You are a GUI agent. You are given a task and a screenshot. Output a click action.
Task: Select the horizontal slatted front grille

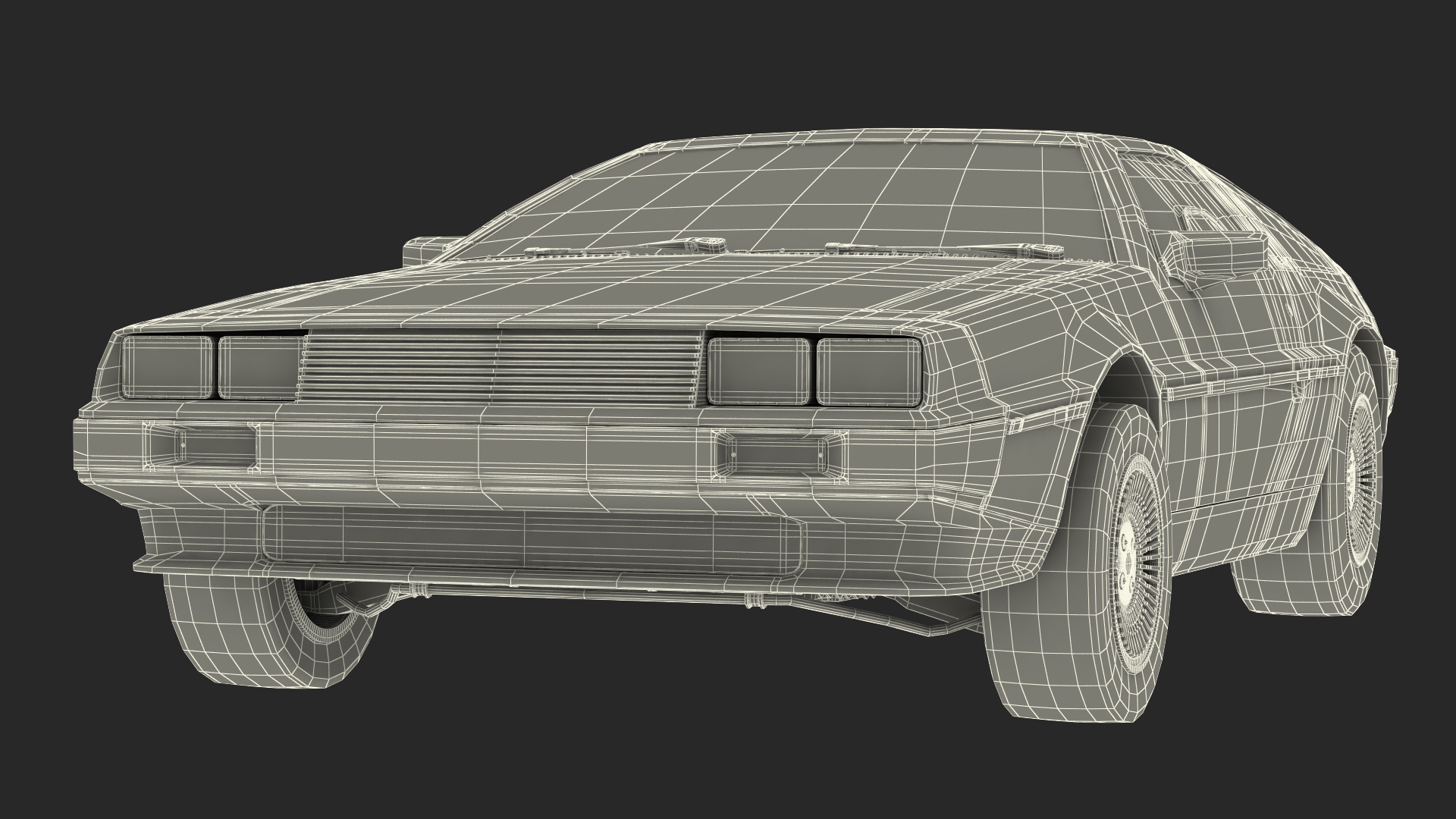(500, 369)
